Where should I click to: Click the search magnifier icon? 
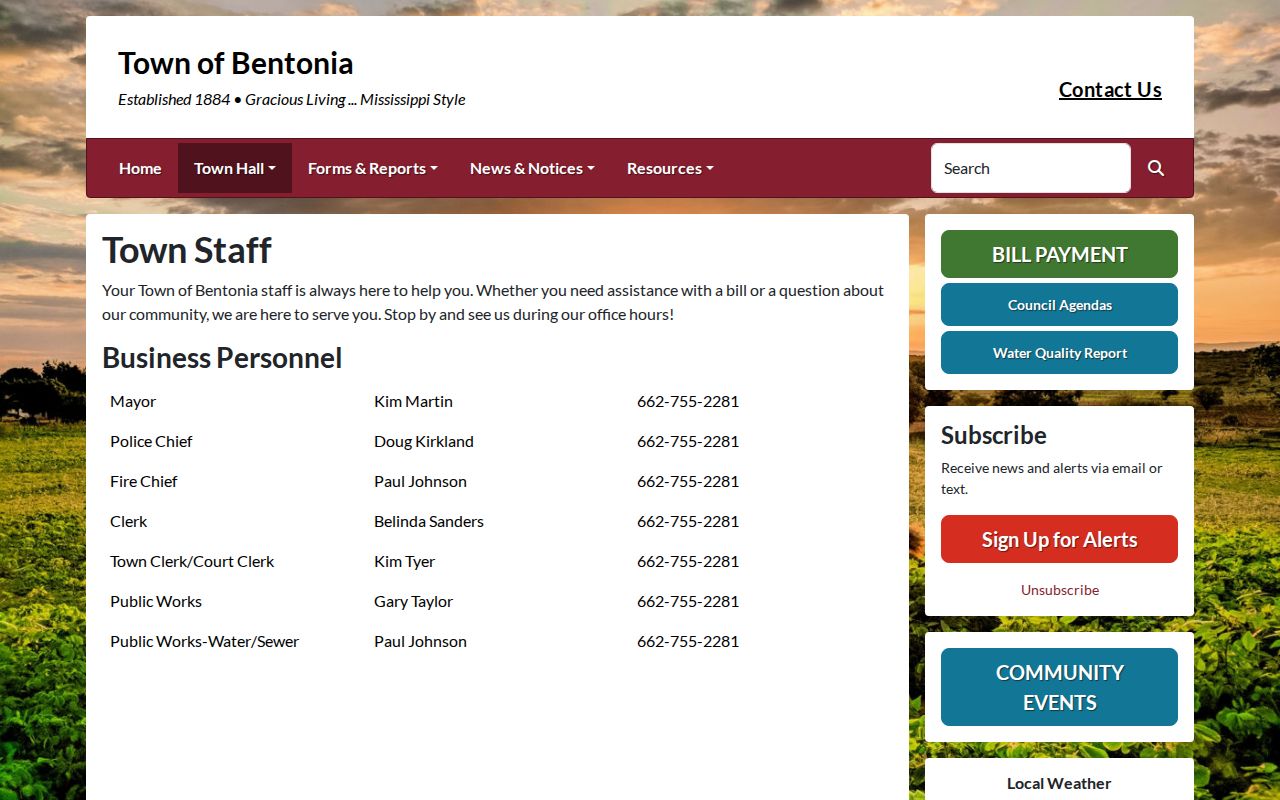tap(1156, 168)
